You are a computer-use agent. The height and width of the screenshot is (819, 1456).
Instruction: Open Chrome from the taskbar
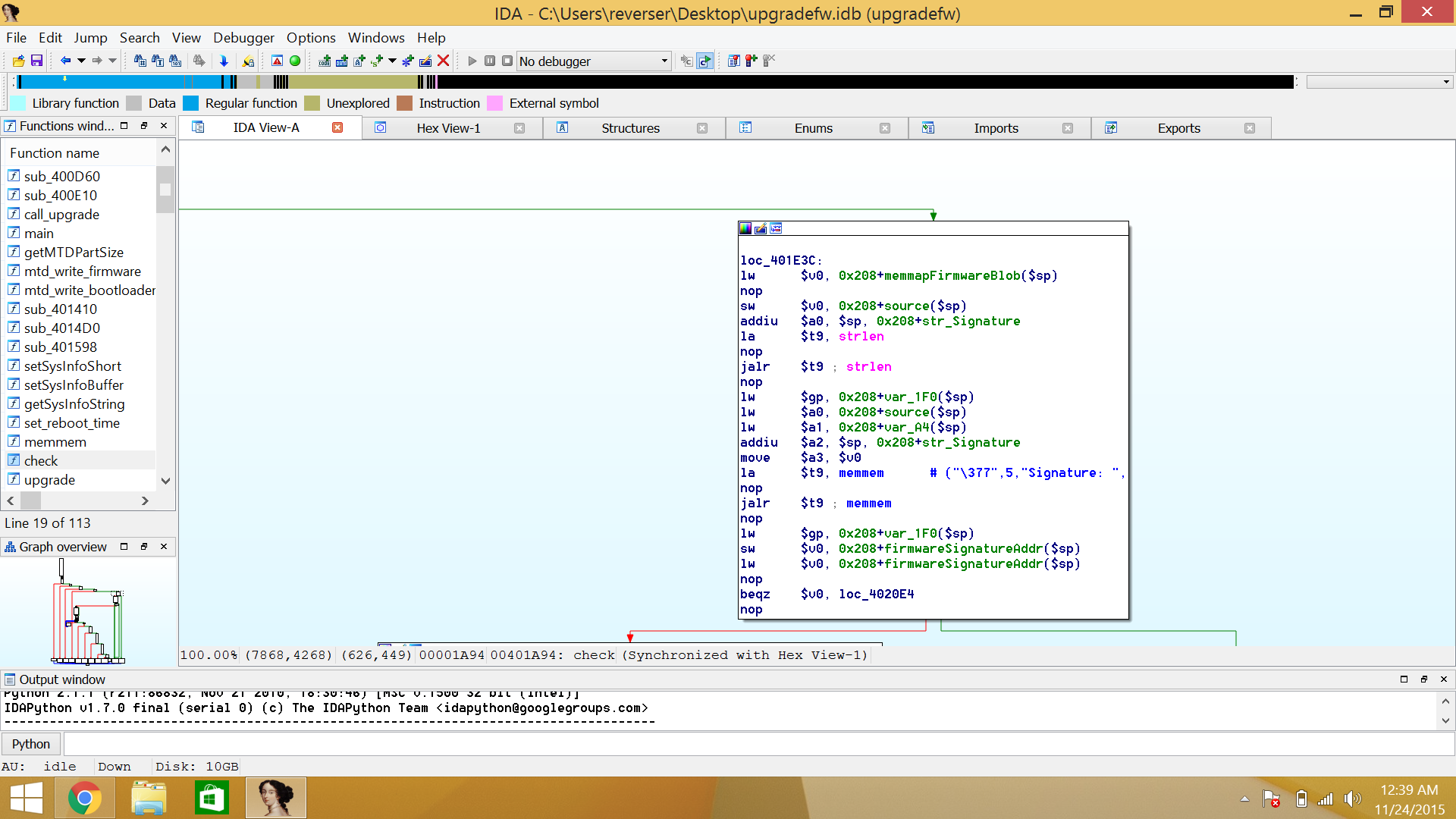(x=84, y=798)
